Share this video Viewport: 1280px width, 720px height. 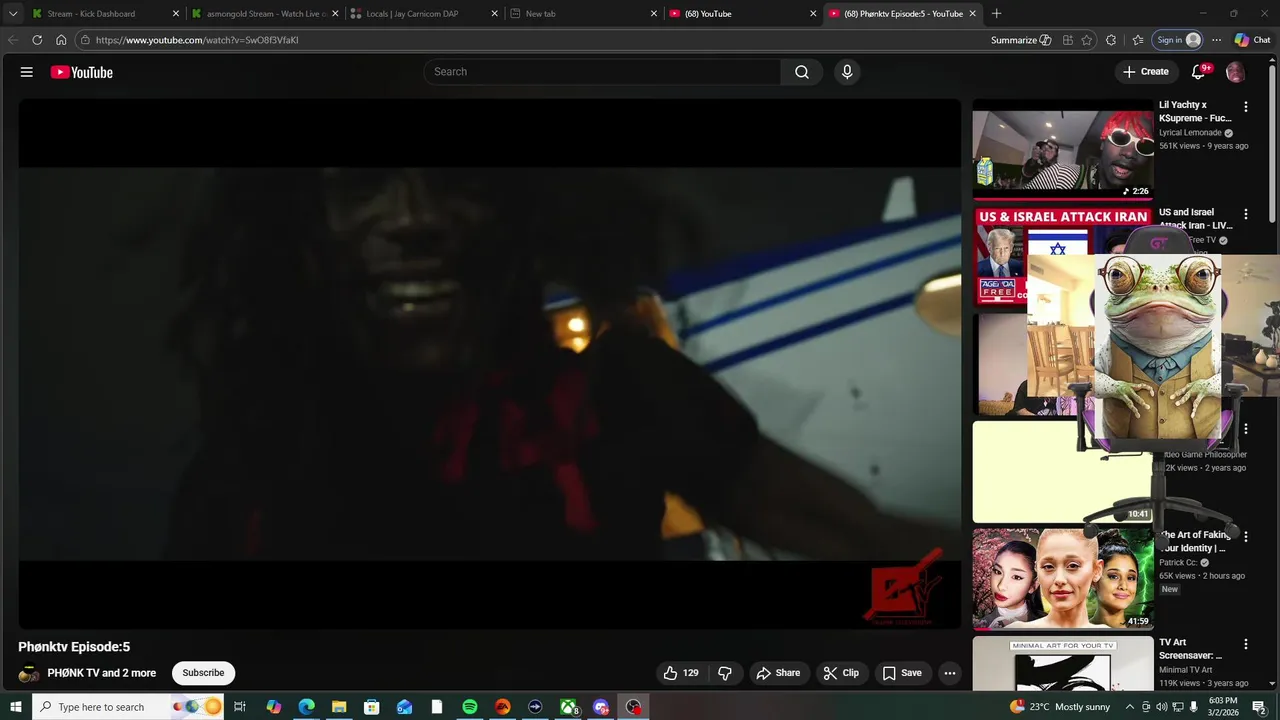(779, 673)
